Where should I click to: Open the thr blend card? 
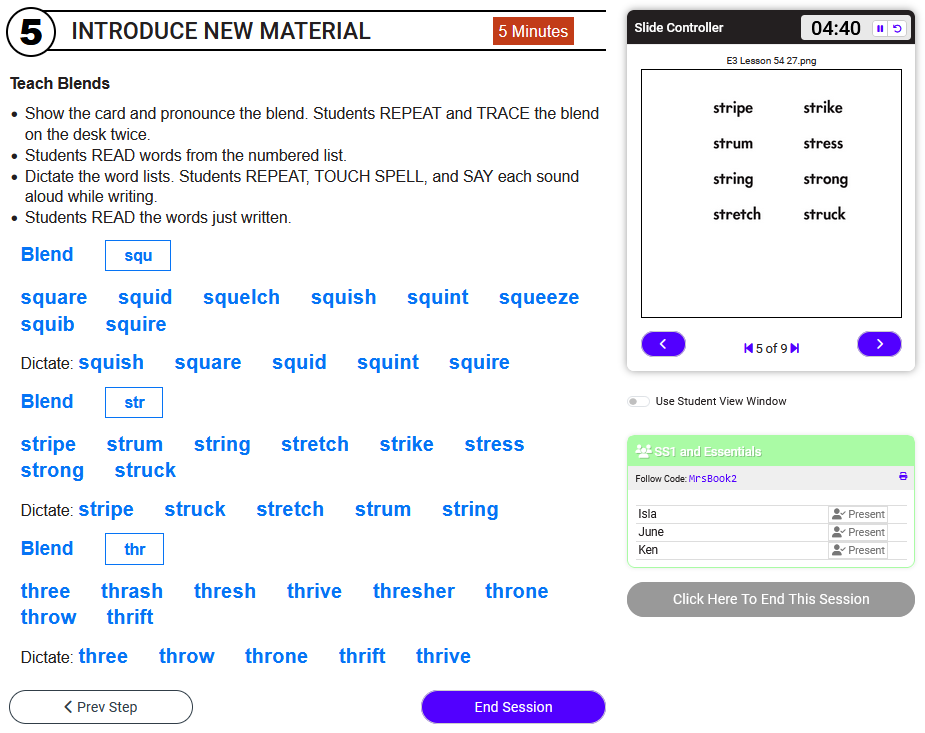[134, 549]
